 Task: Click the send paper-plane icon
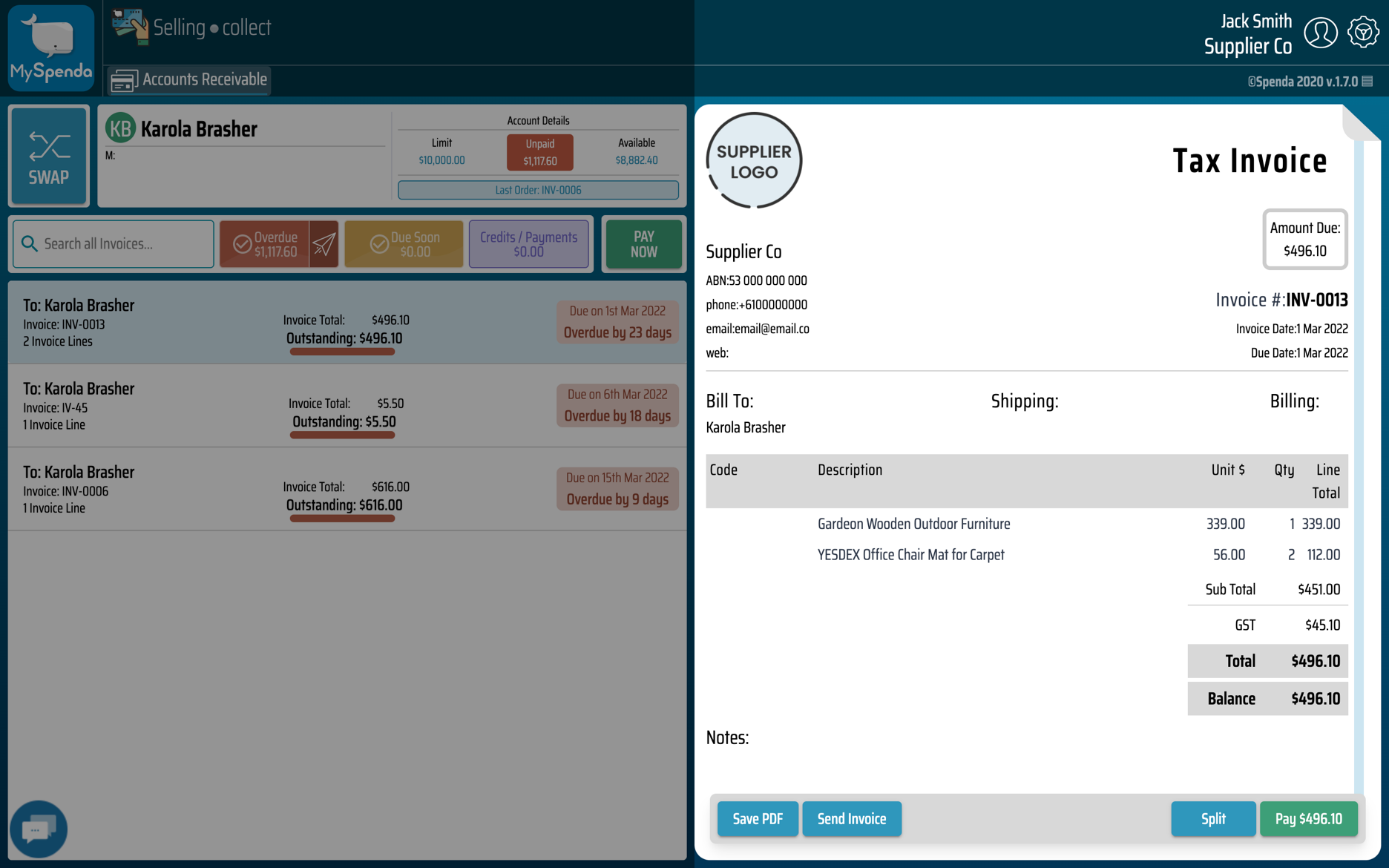(x=324, y=244)
